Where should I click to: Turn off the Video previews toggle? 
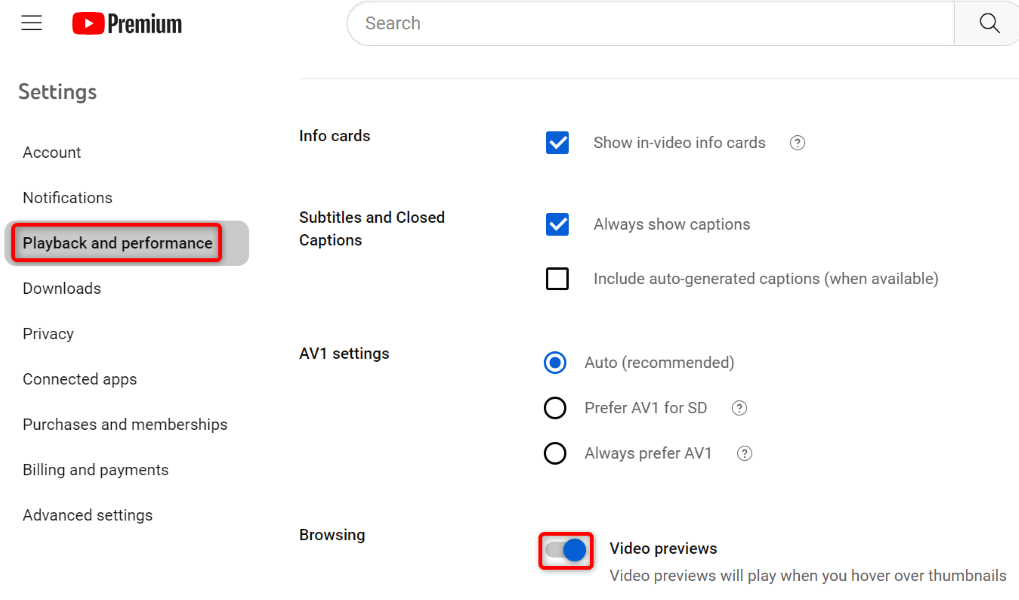point(566,549)
